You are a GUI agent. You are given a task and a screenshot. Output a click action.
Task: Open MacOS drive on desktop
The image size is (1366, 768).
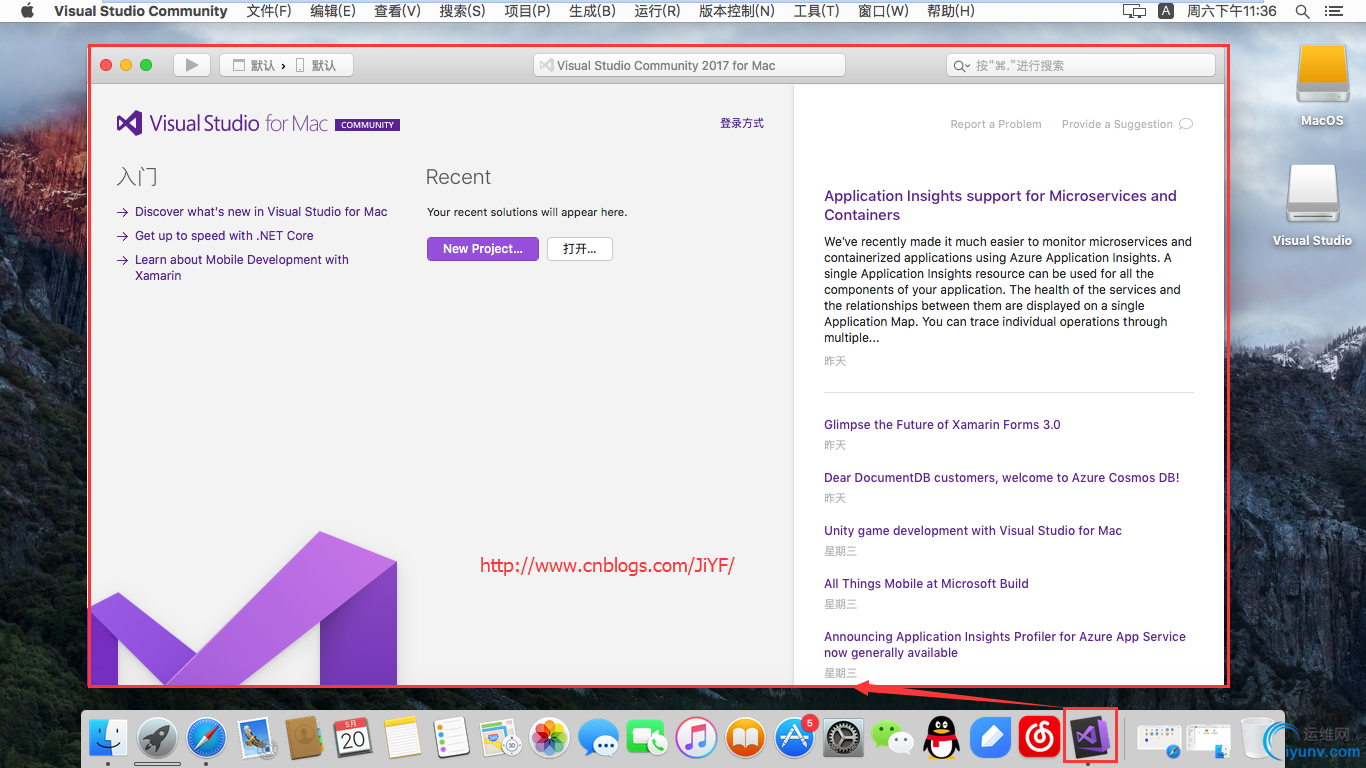[x=1322, y=85]
